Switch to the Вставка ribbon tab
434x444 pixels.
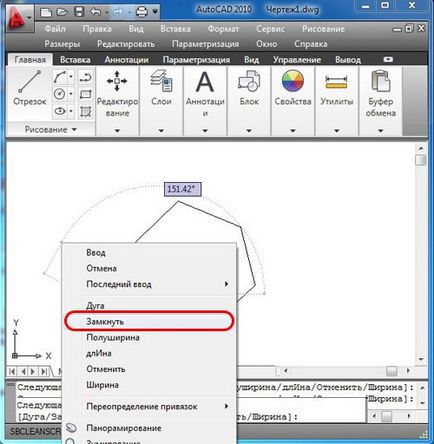click(x=75, y=60)
